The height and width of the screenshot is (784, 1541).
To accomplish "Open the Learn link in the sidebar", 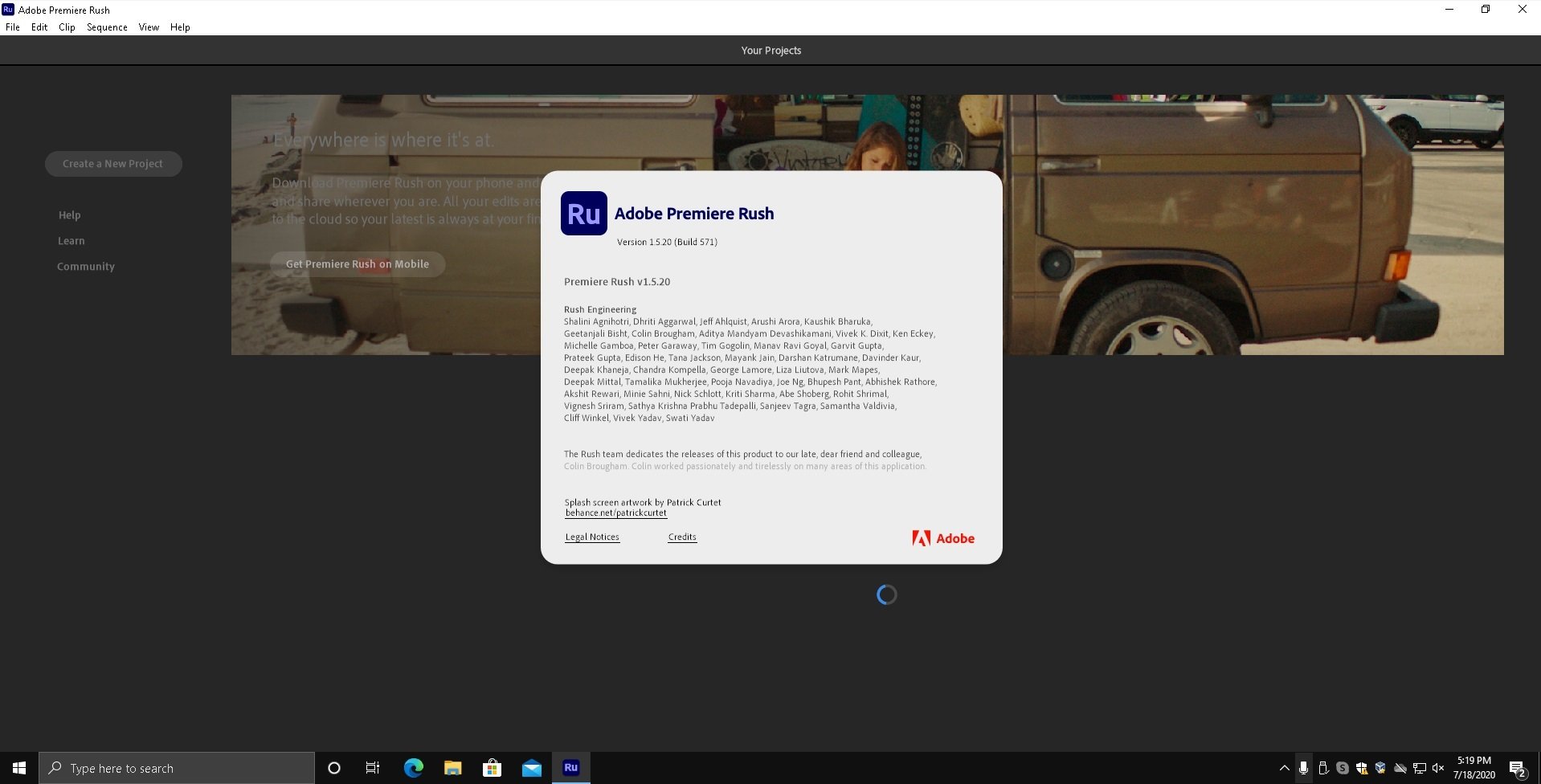I will (x=71, y=241).
